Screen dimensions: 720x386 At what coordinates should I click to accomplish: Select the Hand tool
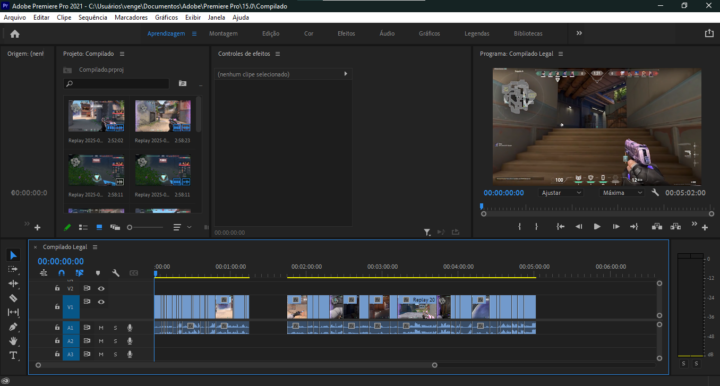pyautogui.click(x=13, y=341)
